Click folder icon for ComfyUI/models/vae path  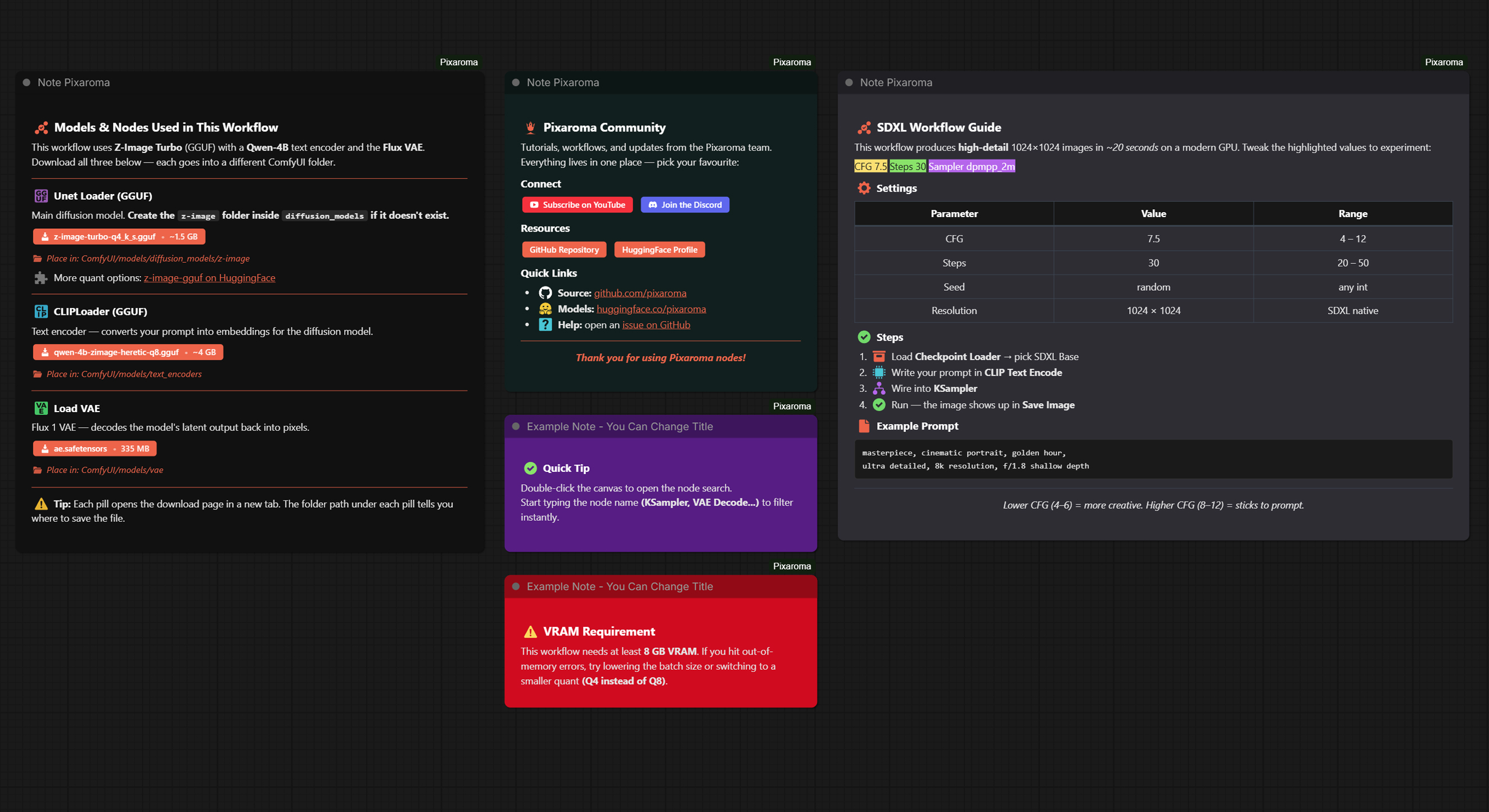(x=38, y=470)
